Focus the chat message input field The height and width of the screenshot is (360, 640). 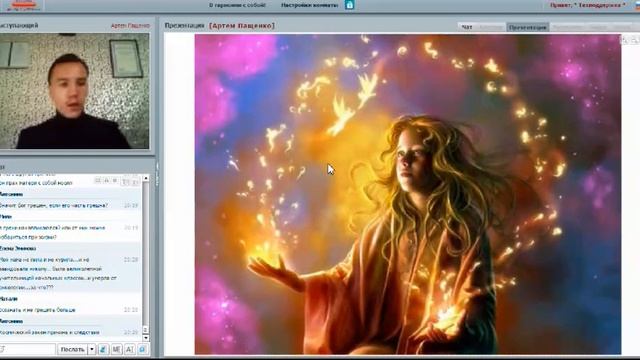(x=27, y=349)
